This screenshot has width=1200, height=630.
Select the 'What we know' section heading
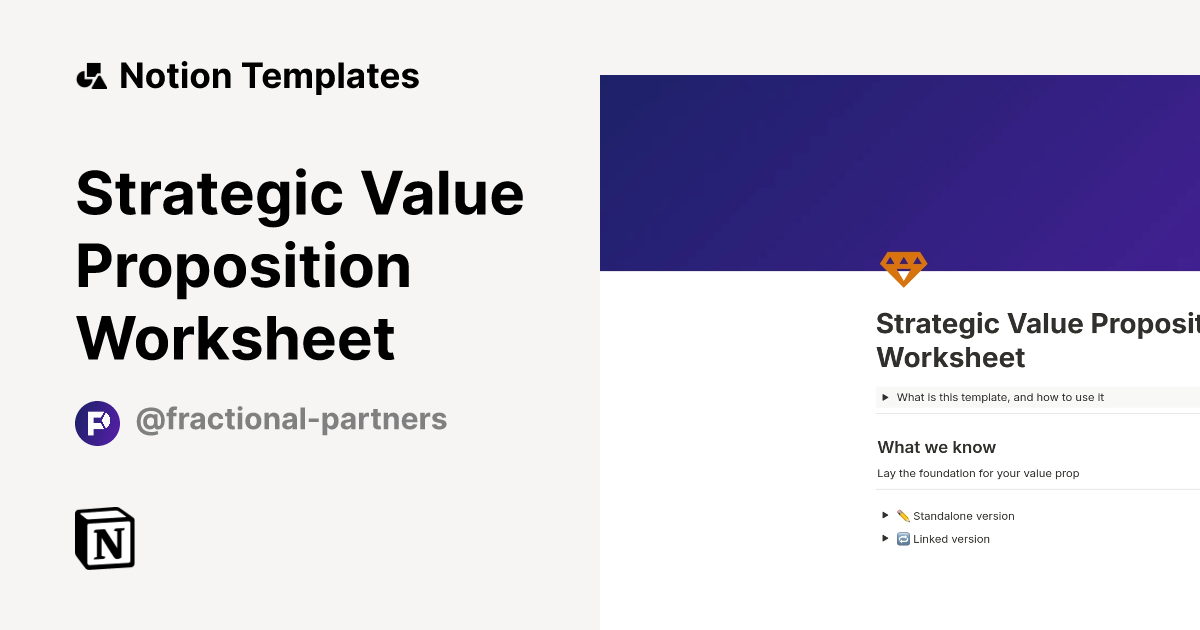(x=936, y=447)
